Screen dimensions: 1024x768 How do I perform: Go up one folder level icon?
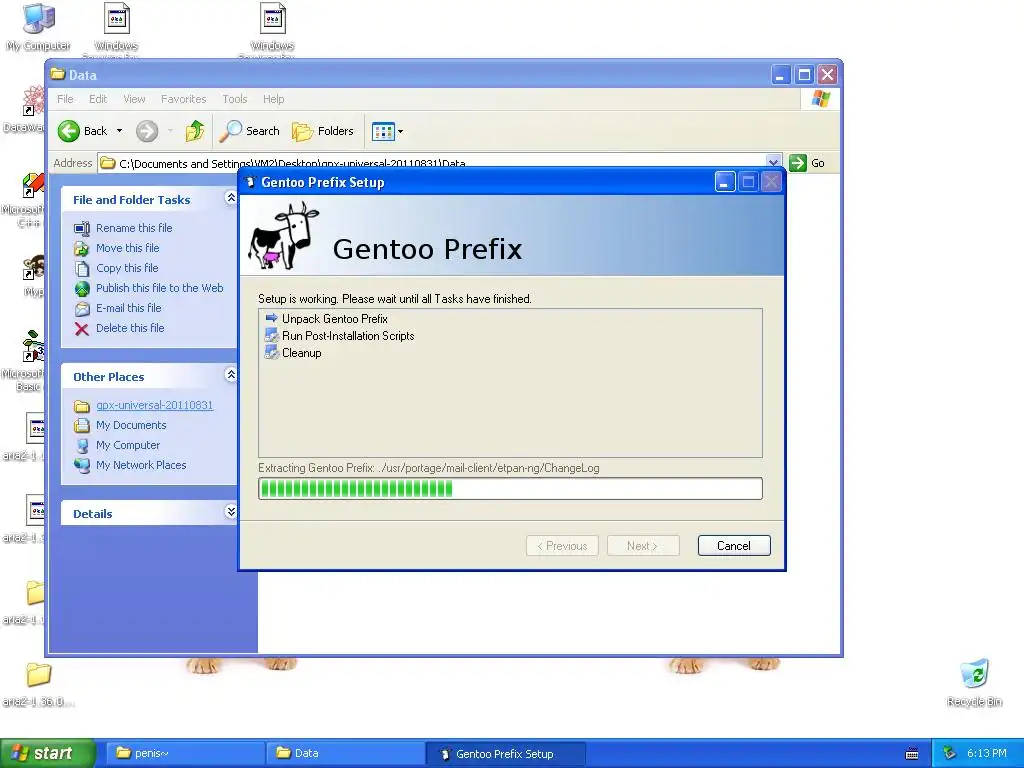pos(195,131)
